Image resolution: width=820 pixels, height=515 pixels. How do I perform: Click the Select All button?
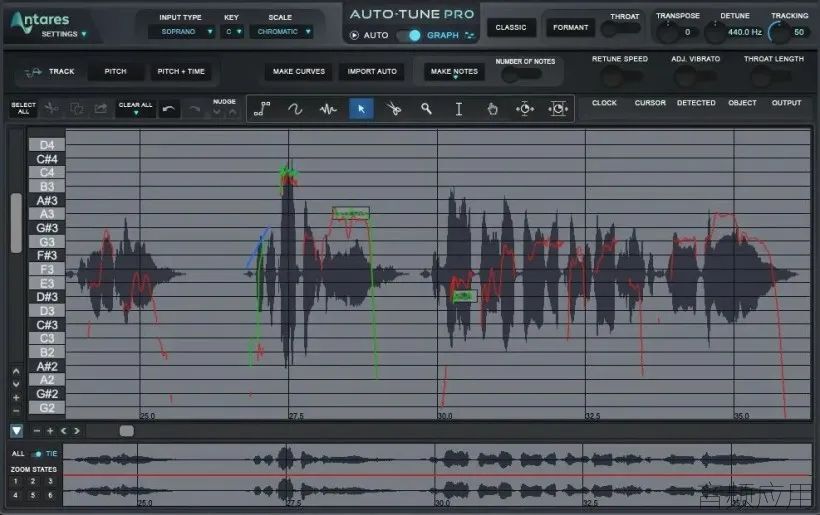24,108
